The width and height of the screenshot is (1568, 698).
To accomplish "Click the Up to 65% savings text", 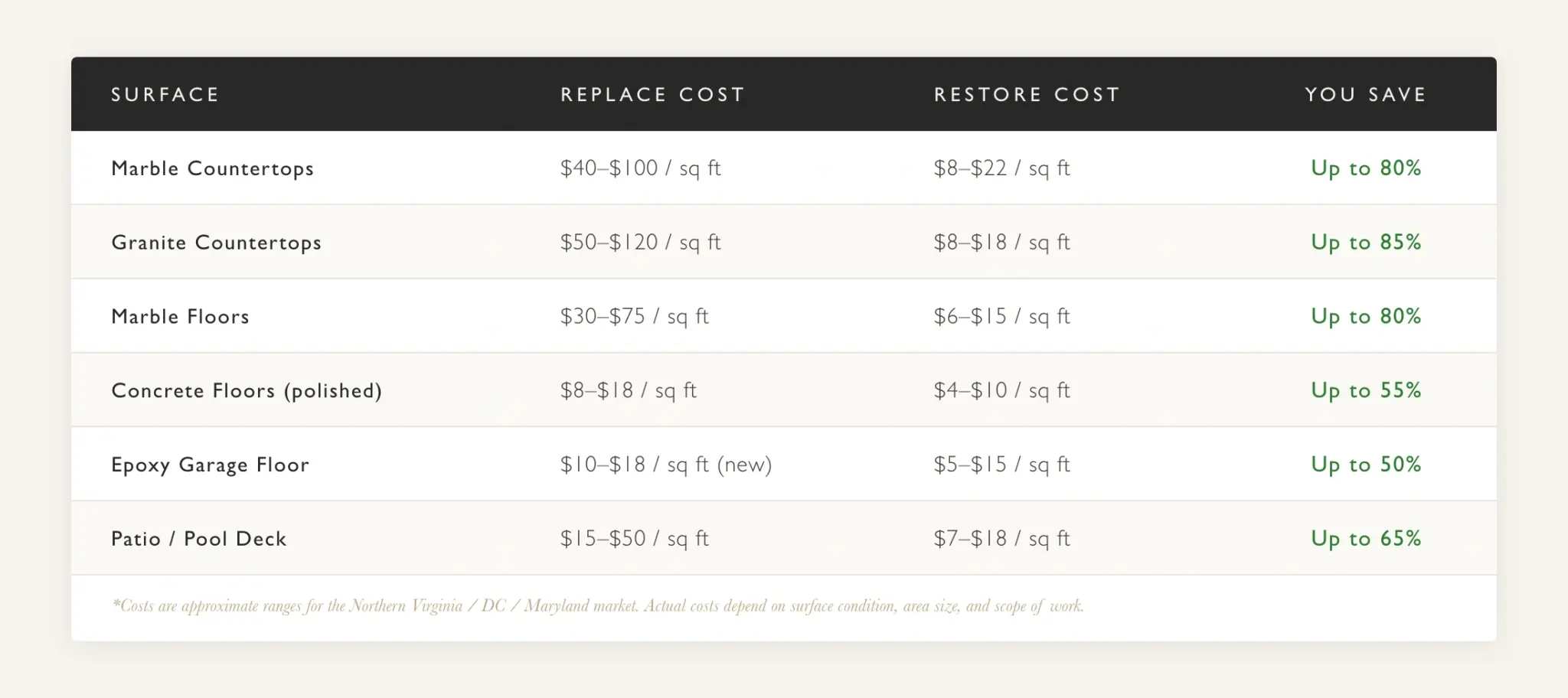I will [x=1365, y=539].
